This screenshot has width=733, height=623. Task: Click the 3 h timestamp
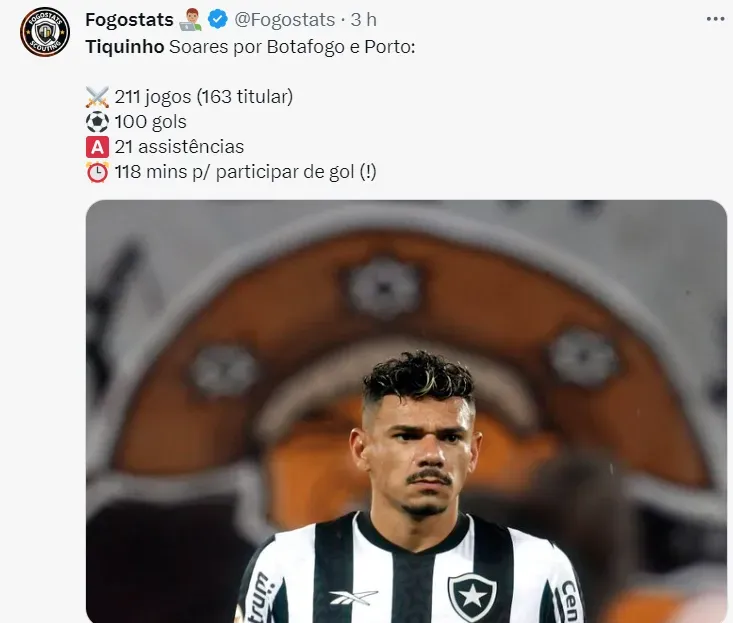(x=364, y=20)
